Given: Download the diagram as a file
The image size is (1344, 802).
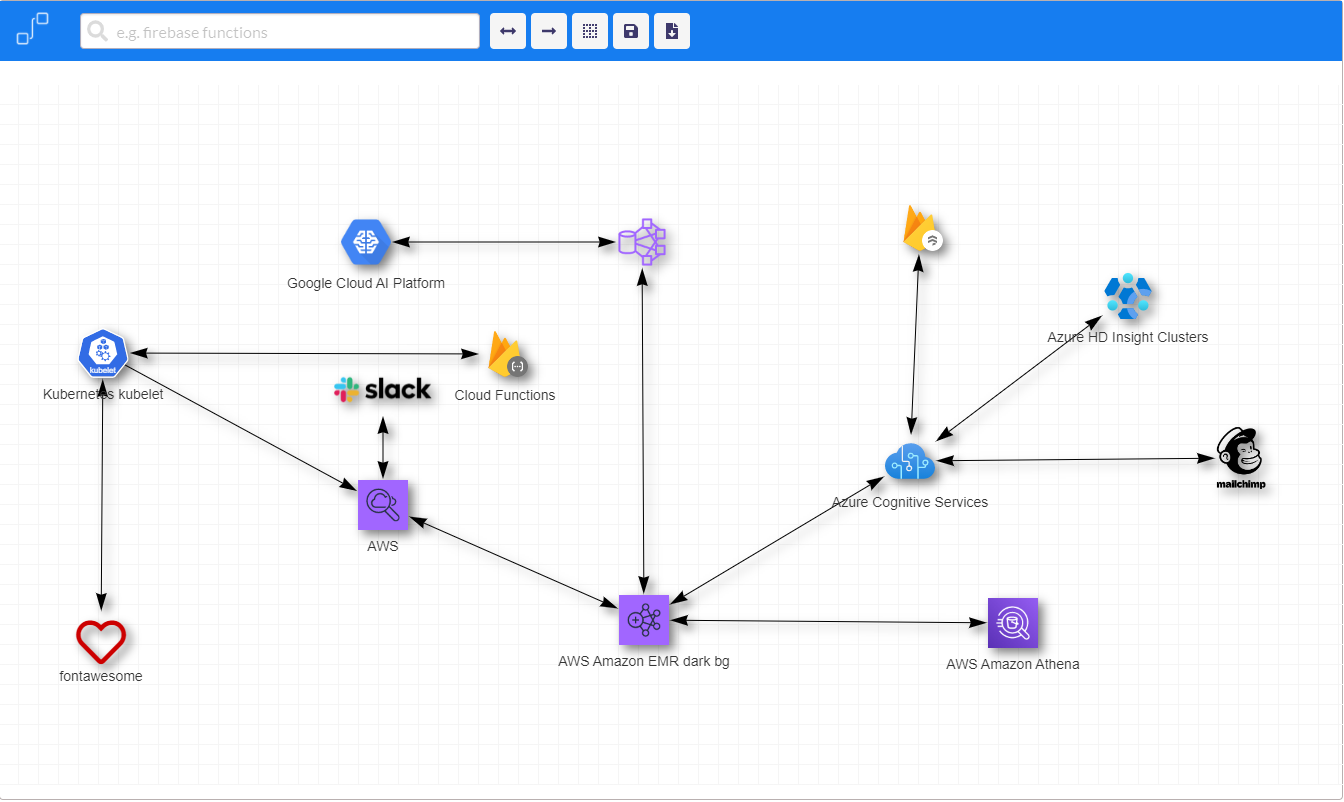Looking at the screenshot, I should click(x=672, y=31).
